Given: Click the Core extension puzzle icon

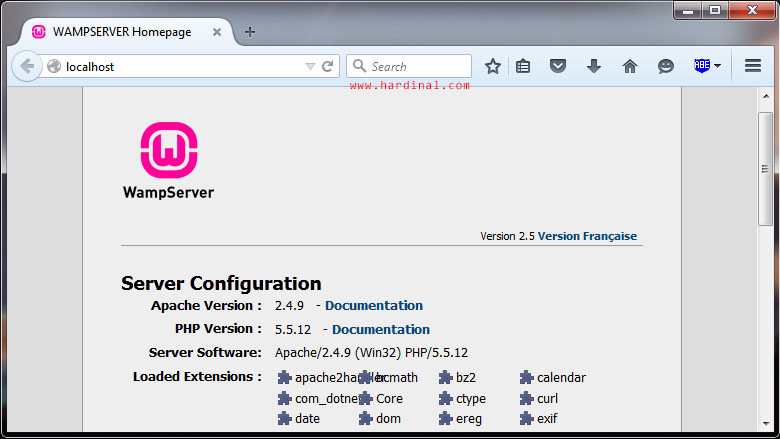Looking at the screenshot, I should point(366,398).
